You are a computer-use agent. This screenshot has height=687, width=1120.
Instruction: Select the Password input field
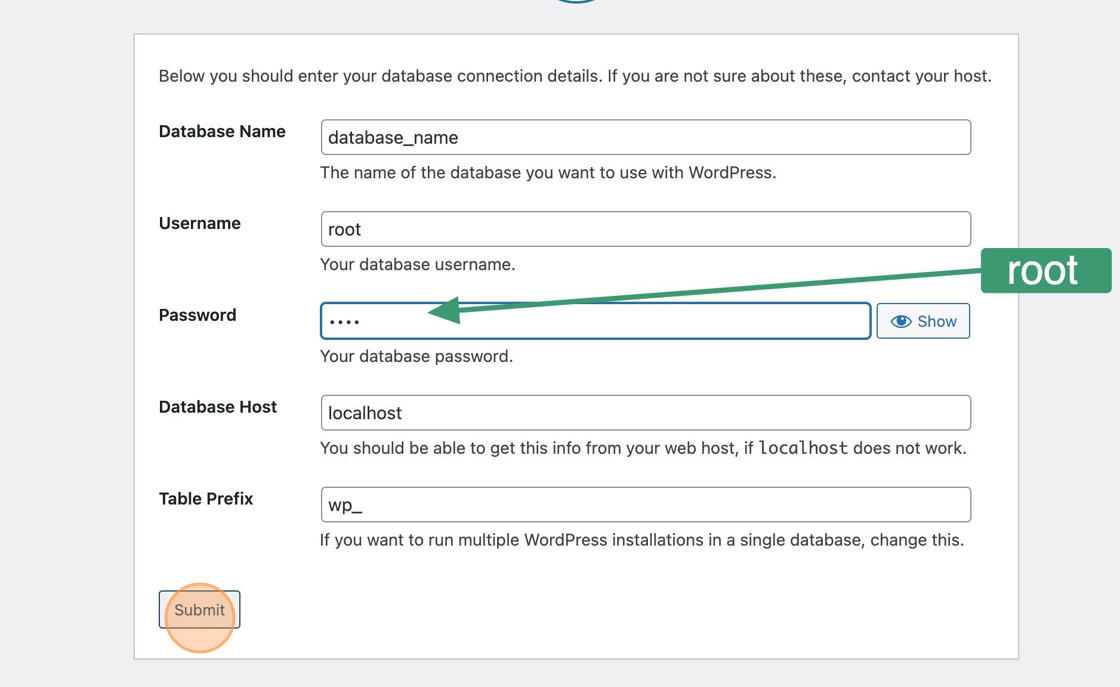tap(640, 321)
